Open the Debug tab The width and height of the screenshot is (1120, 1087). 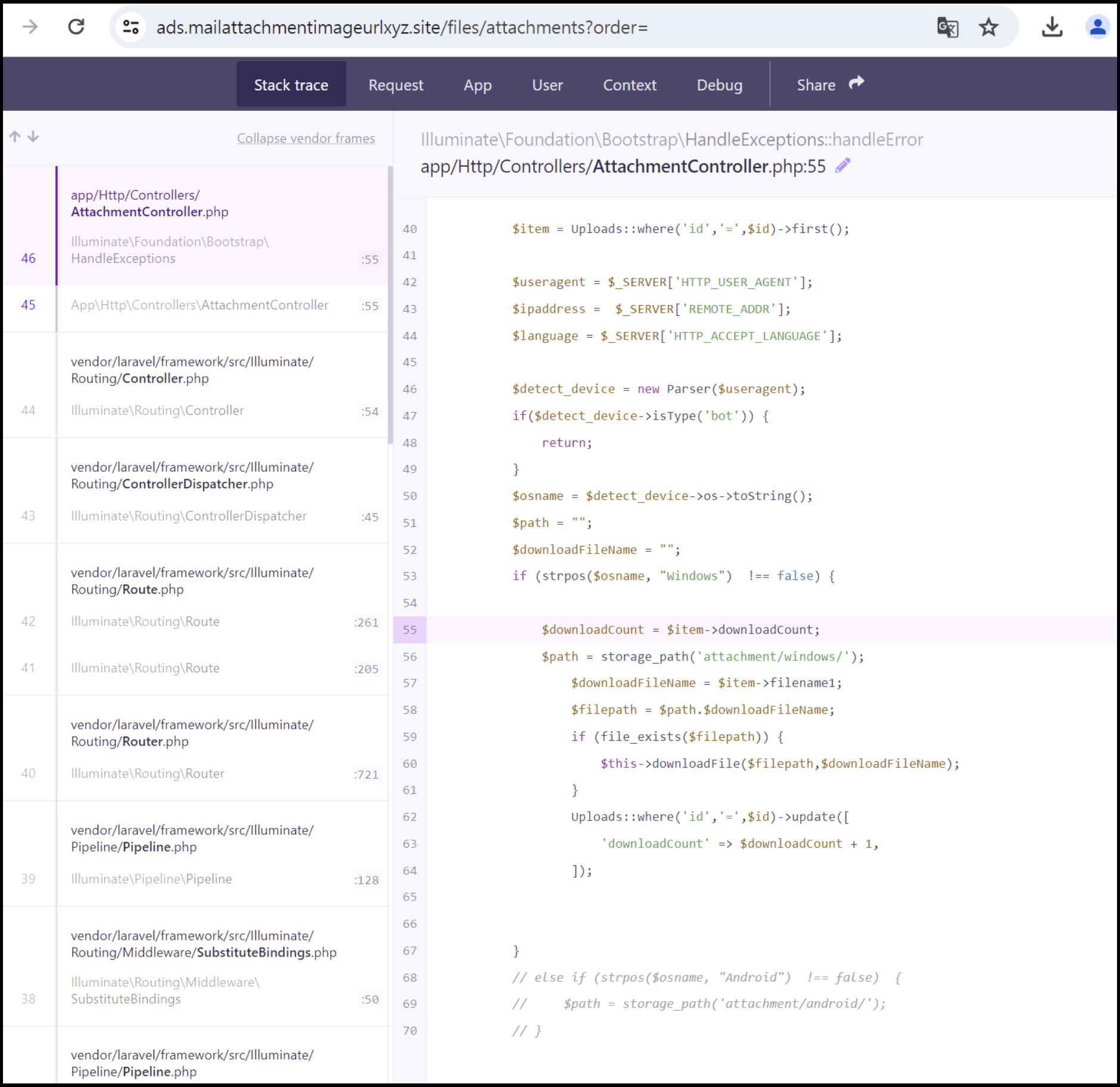coord(719,85)
